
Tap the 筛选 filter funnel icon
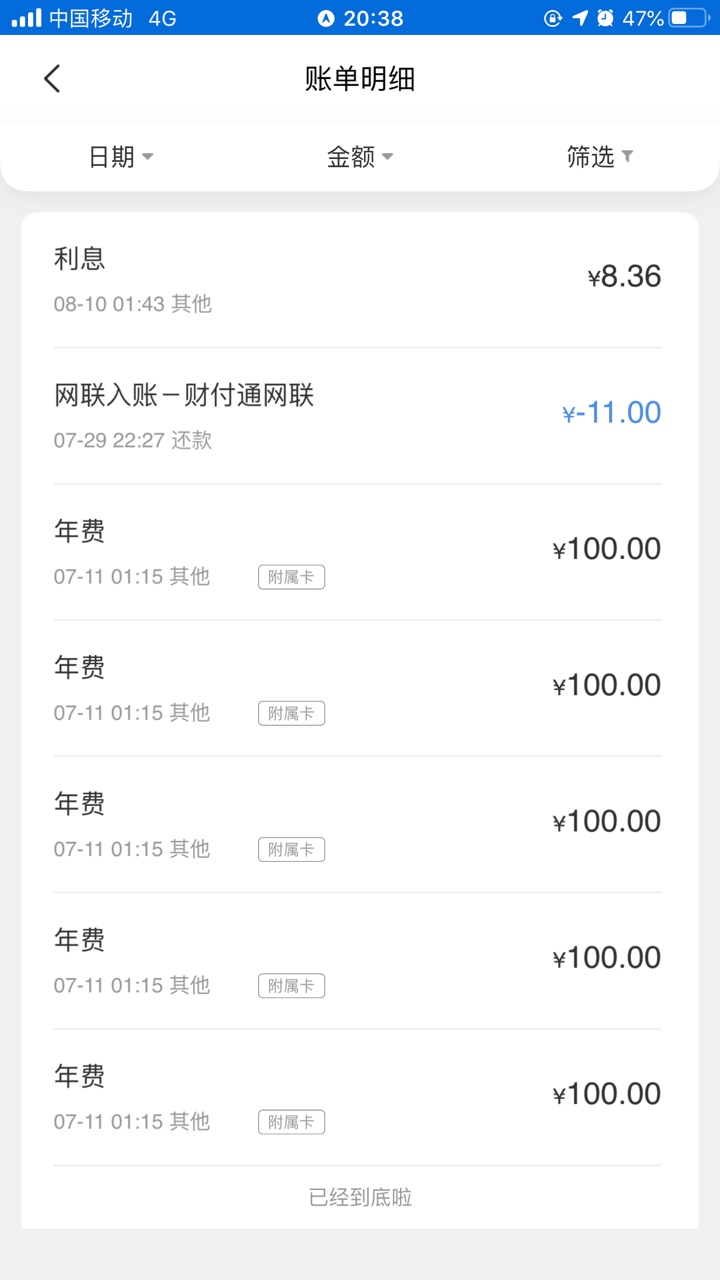[x=627, y=156]
